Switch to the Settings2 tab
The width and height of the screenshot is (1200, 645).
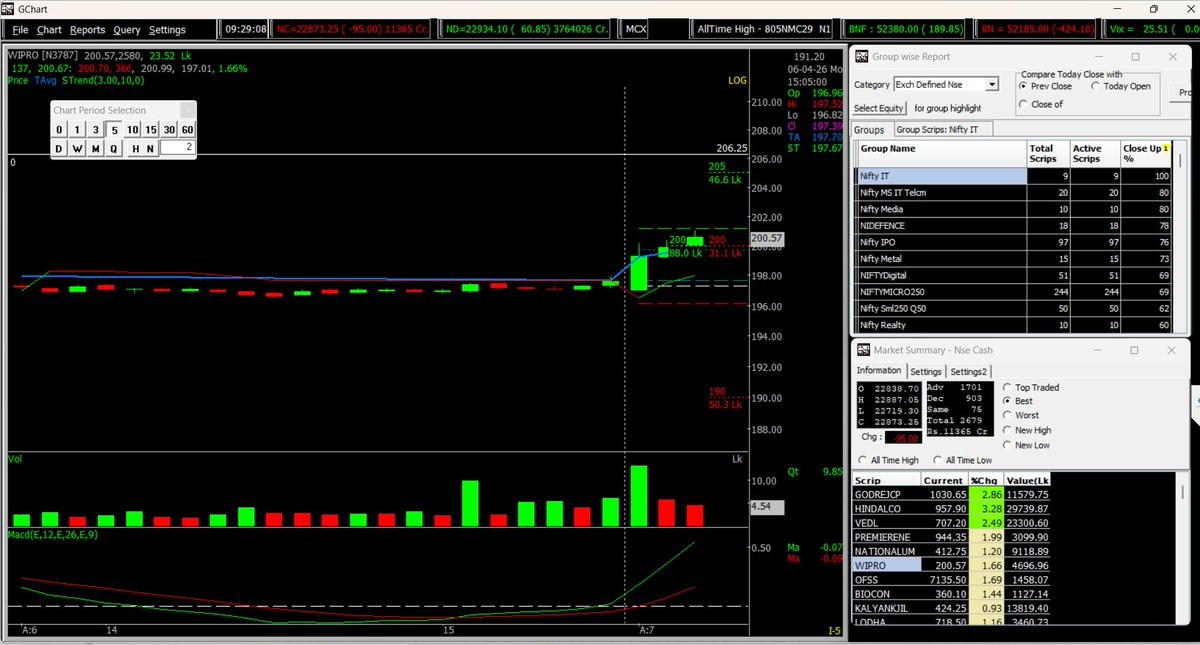pos(968,371)
